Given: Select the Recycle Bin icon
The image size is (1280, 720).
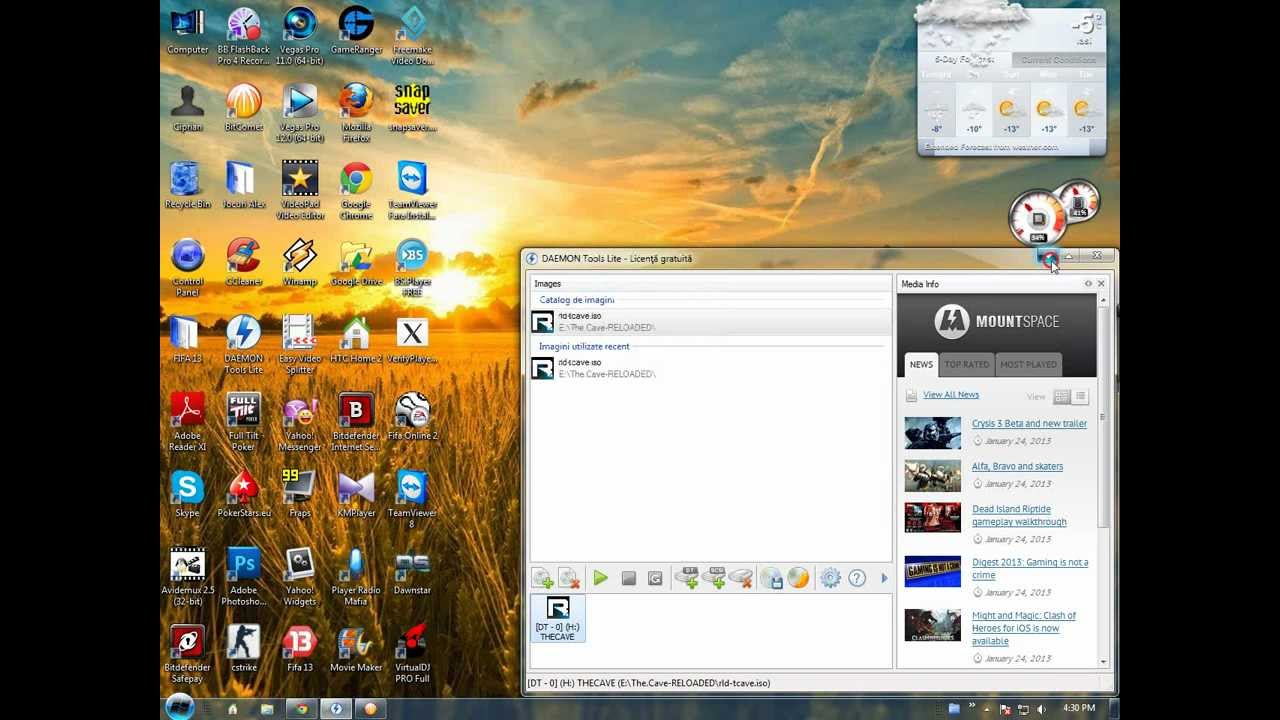Looking at the screenshot, I should click(187, 185).
